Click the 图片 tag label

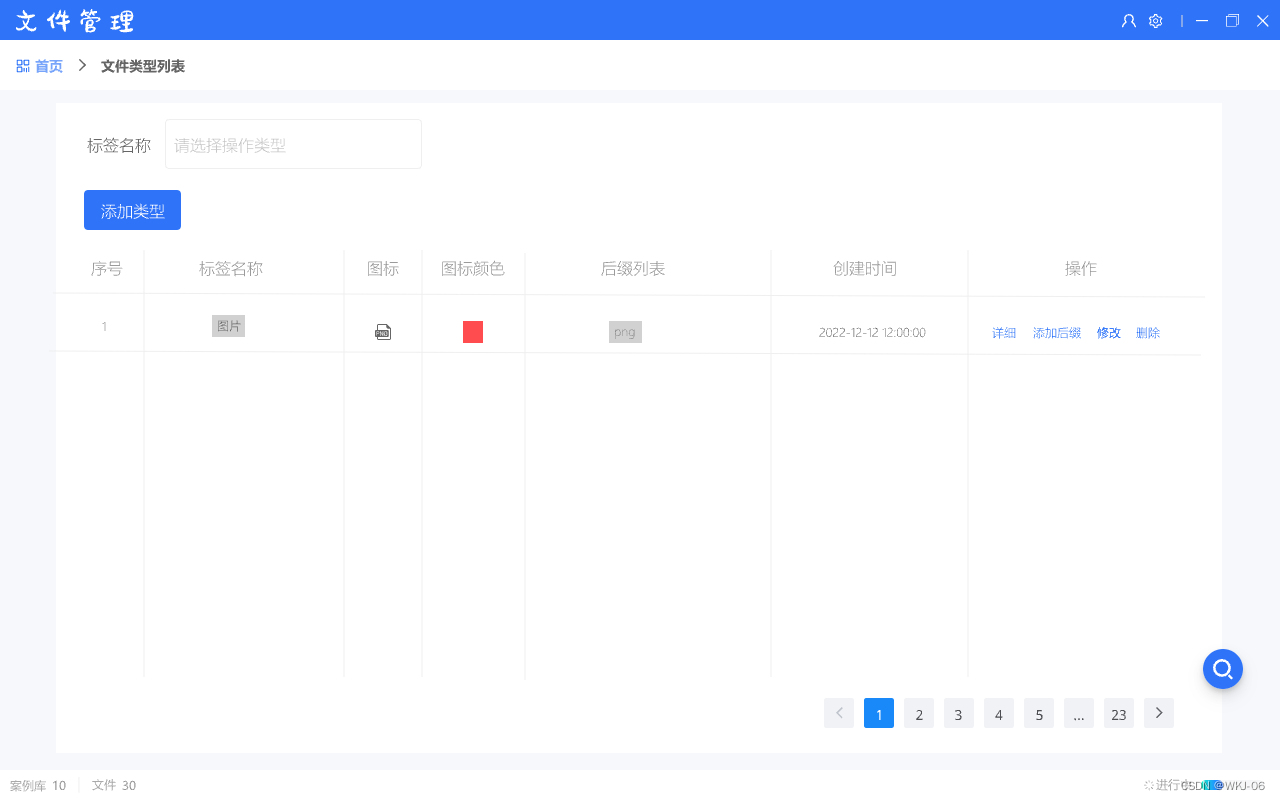(228, 326)
